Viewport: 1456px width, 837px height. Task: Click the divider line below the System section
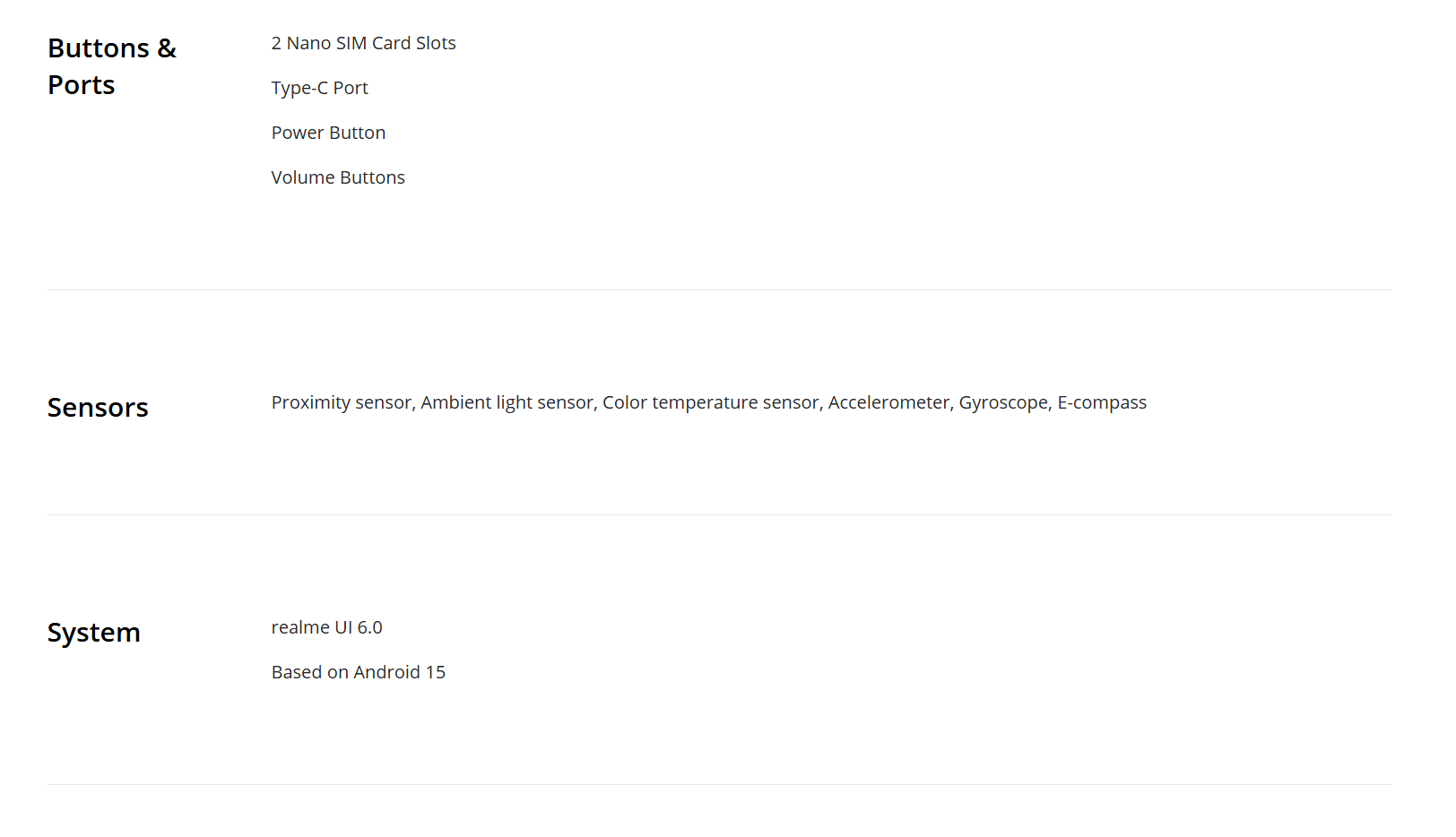click(719, 784)
